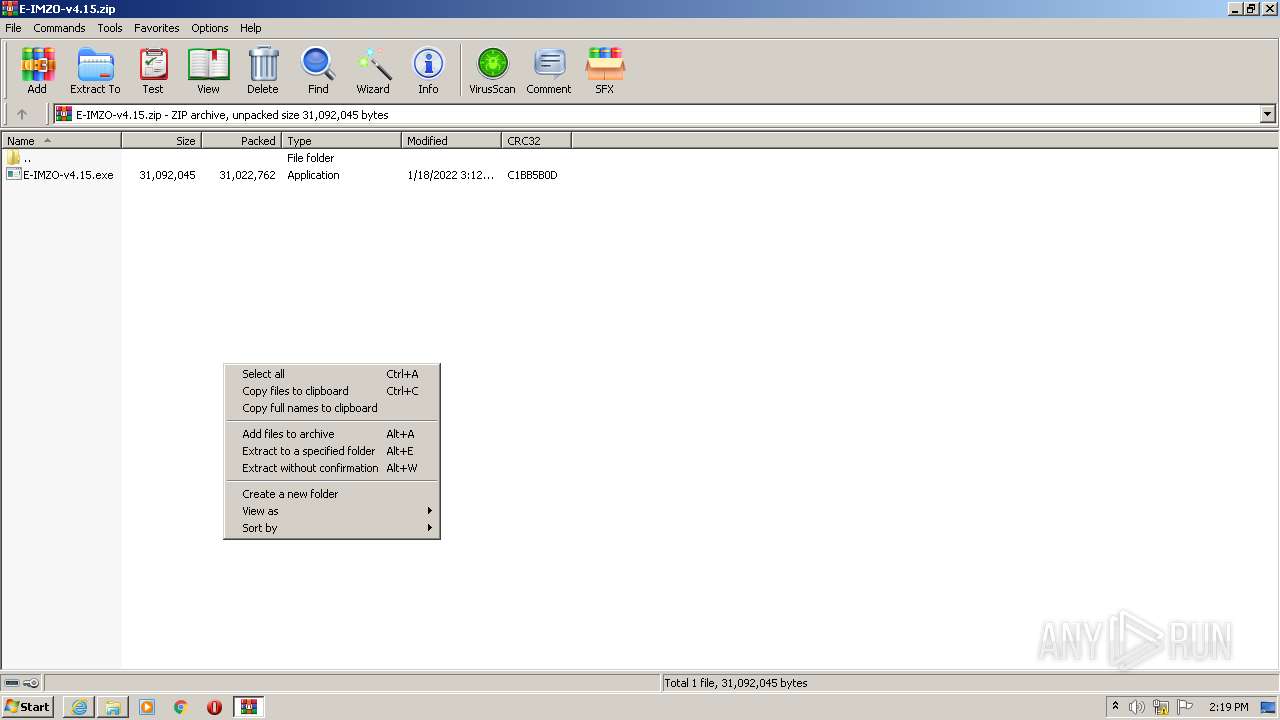Open the Extract To tool
Screen dimensions: 1280x720
95,71
